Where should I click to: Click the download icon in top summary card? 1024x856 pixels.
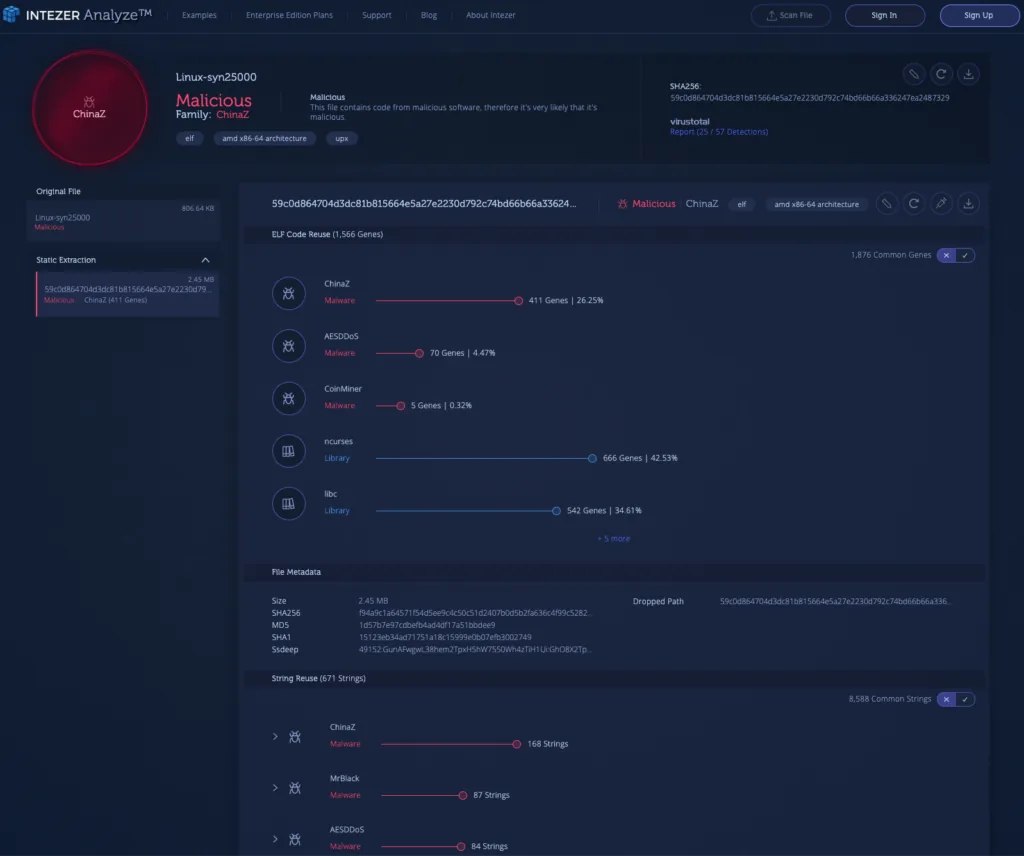click(968, 74)
